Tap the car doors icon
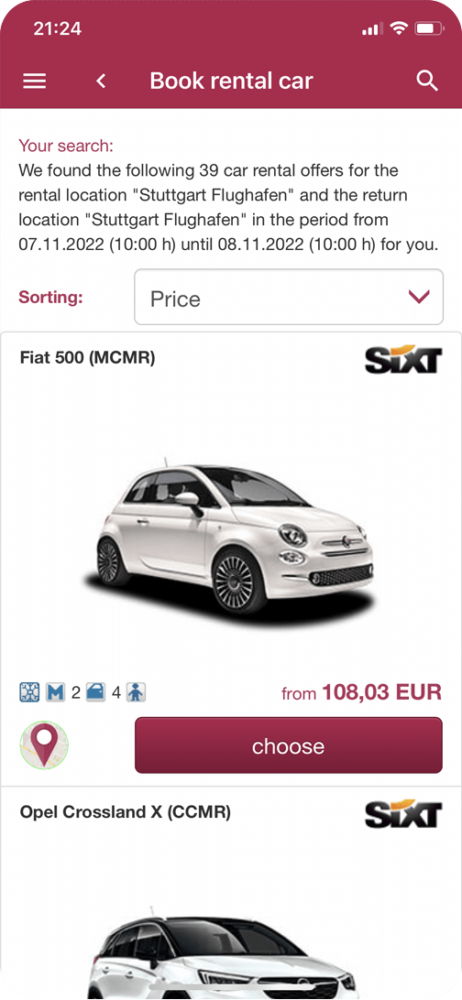The image size is (462, 1000). click(95, 692)
